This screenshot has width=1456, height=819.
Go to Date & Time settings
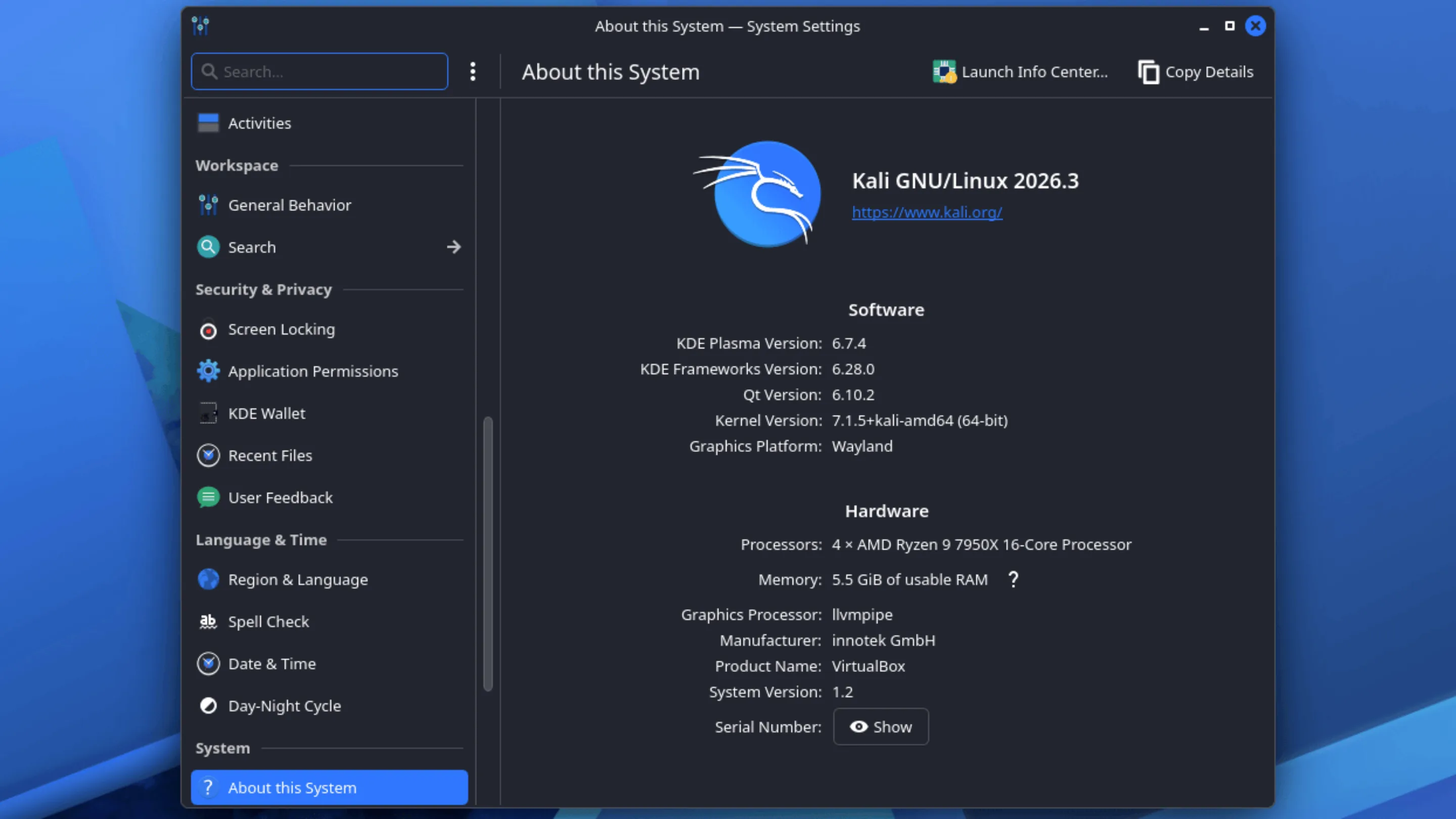329,664
